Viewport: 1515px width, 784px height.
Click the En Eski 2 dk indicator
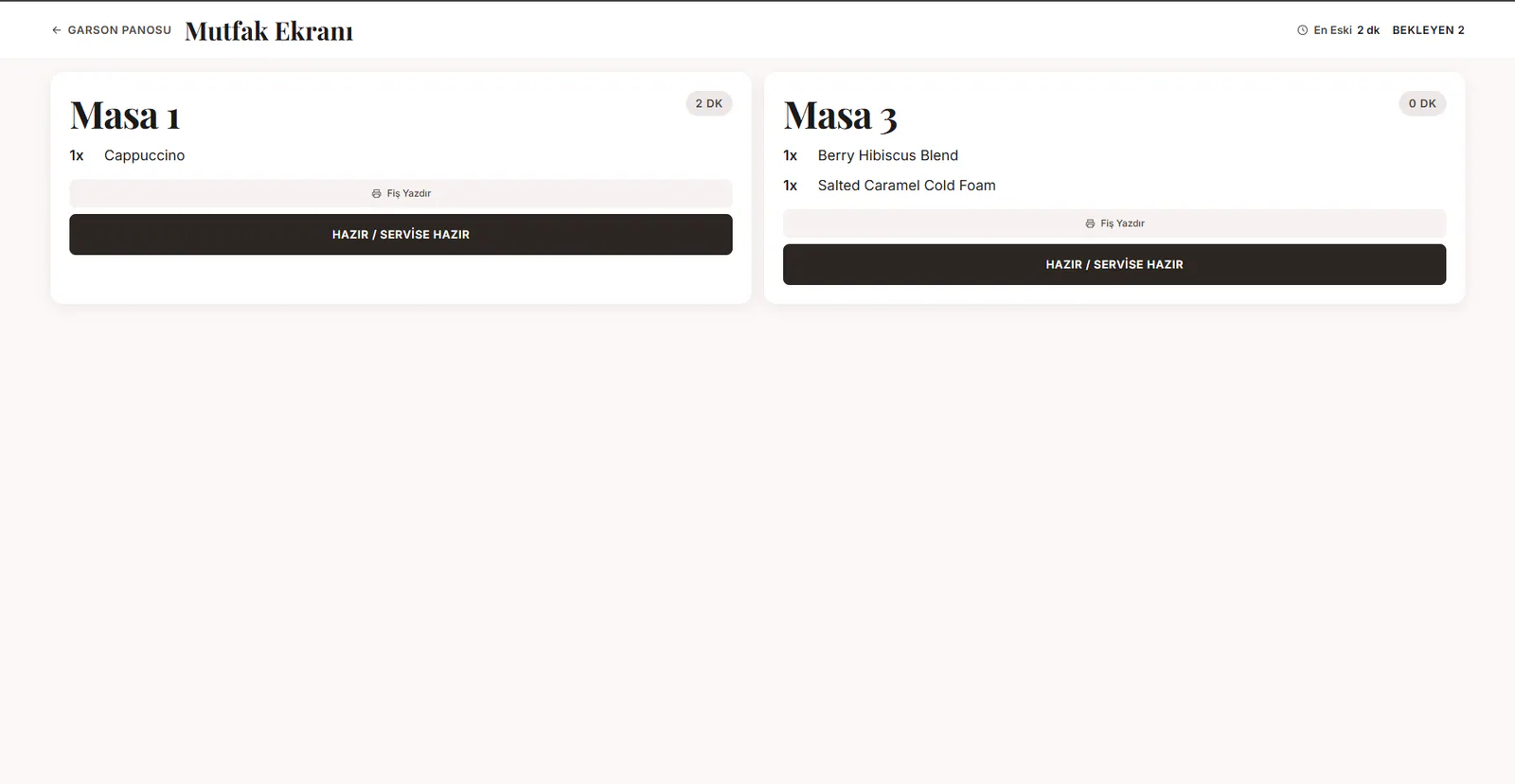1338,30
